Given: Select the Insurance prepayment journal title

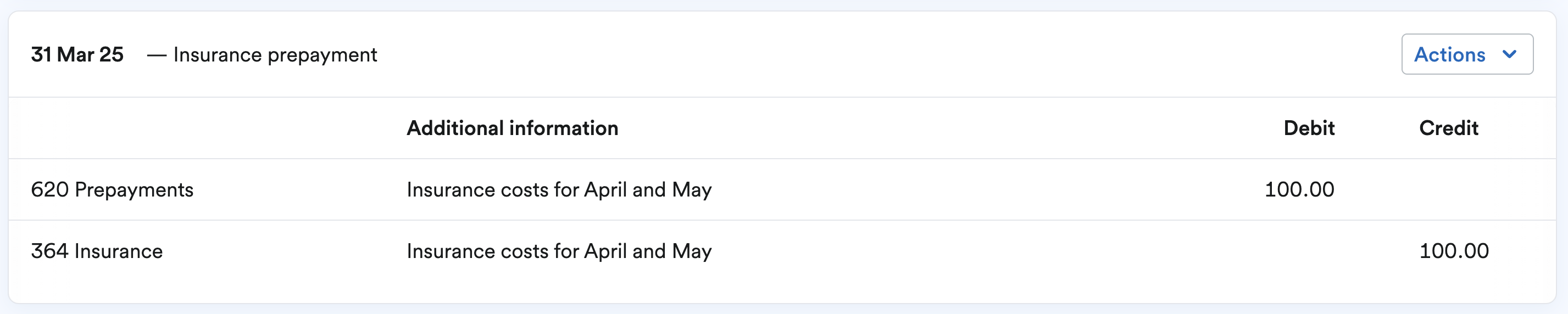Looking at the screenshot, I should [275, 55].
